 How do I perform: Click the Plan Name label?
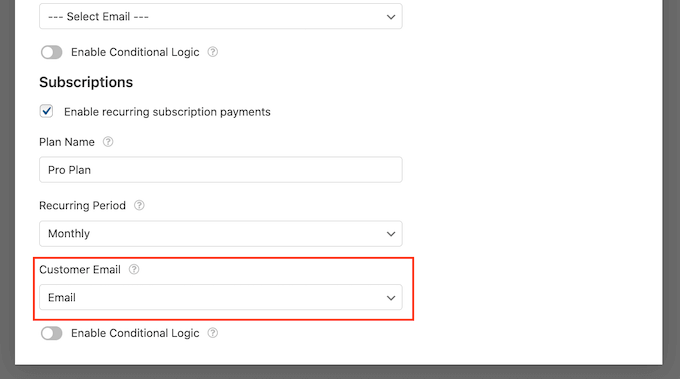click(x=67, y=142)
